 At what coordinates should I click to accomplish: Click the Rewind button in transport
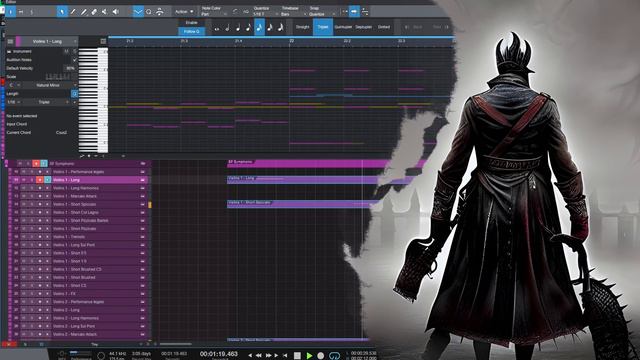[259, 356]
